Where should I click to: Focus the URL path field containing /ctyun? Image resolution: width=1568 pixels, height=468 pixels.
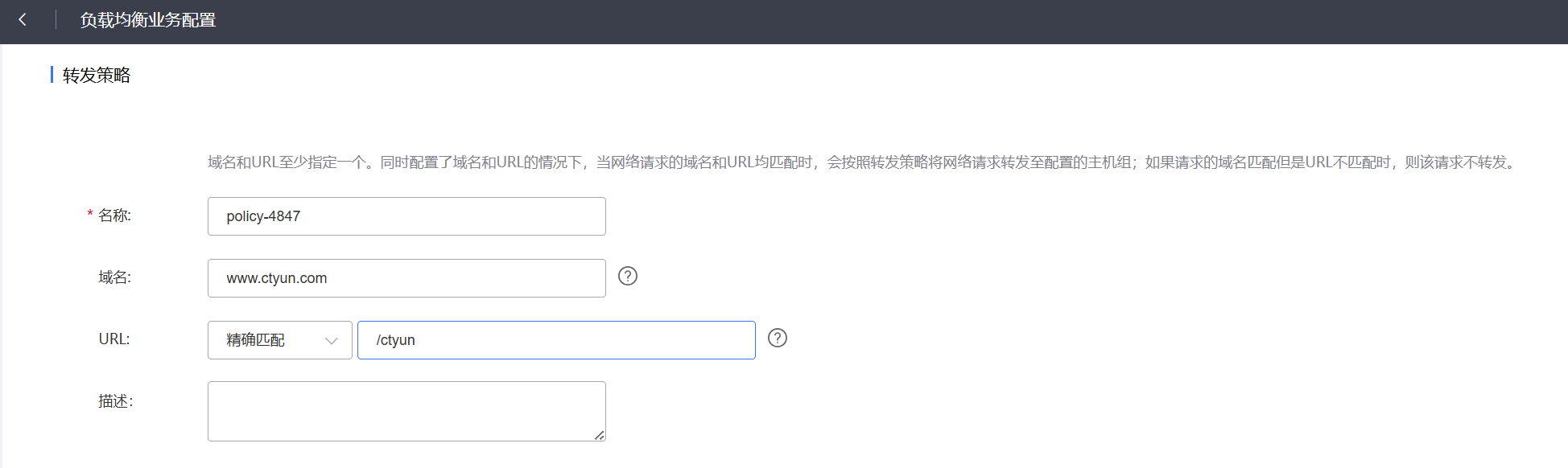tap(556, 340)
